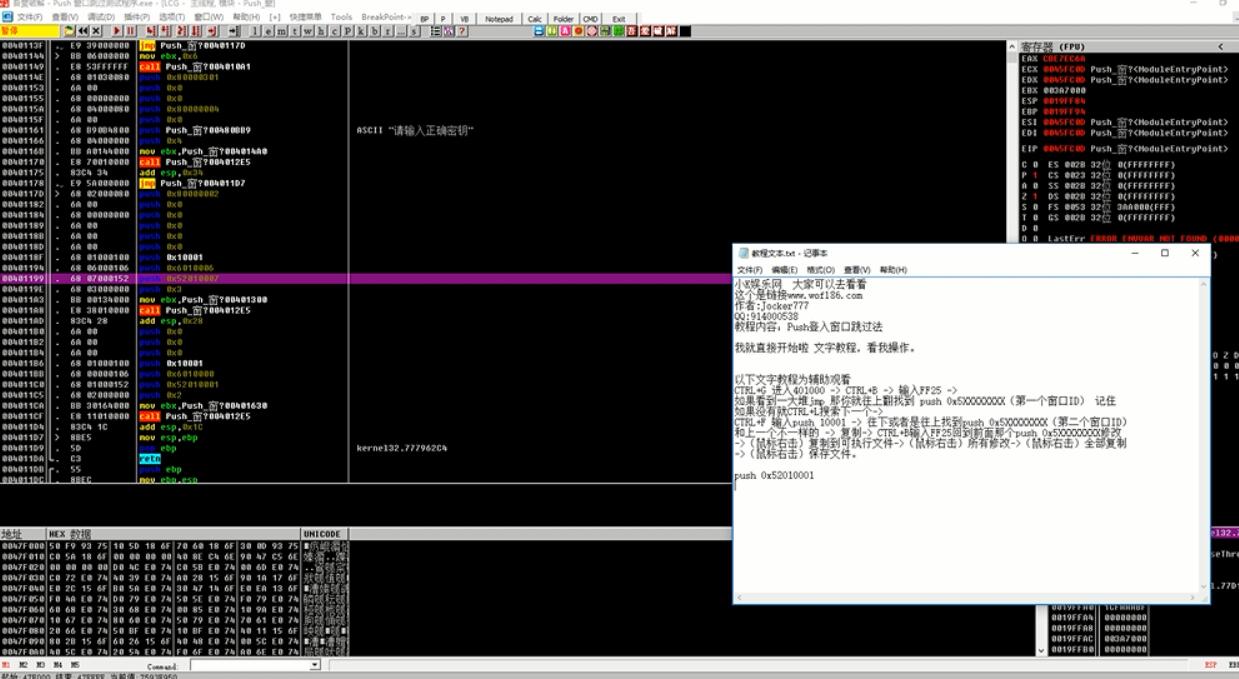The image size is (1239, 679).
Task: Launch Calc from the menu bar button
Action: click(533, 17)
